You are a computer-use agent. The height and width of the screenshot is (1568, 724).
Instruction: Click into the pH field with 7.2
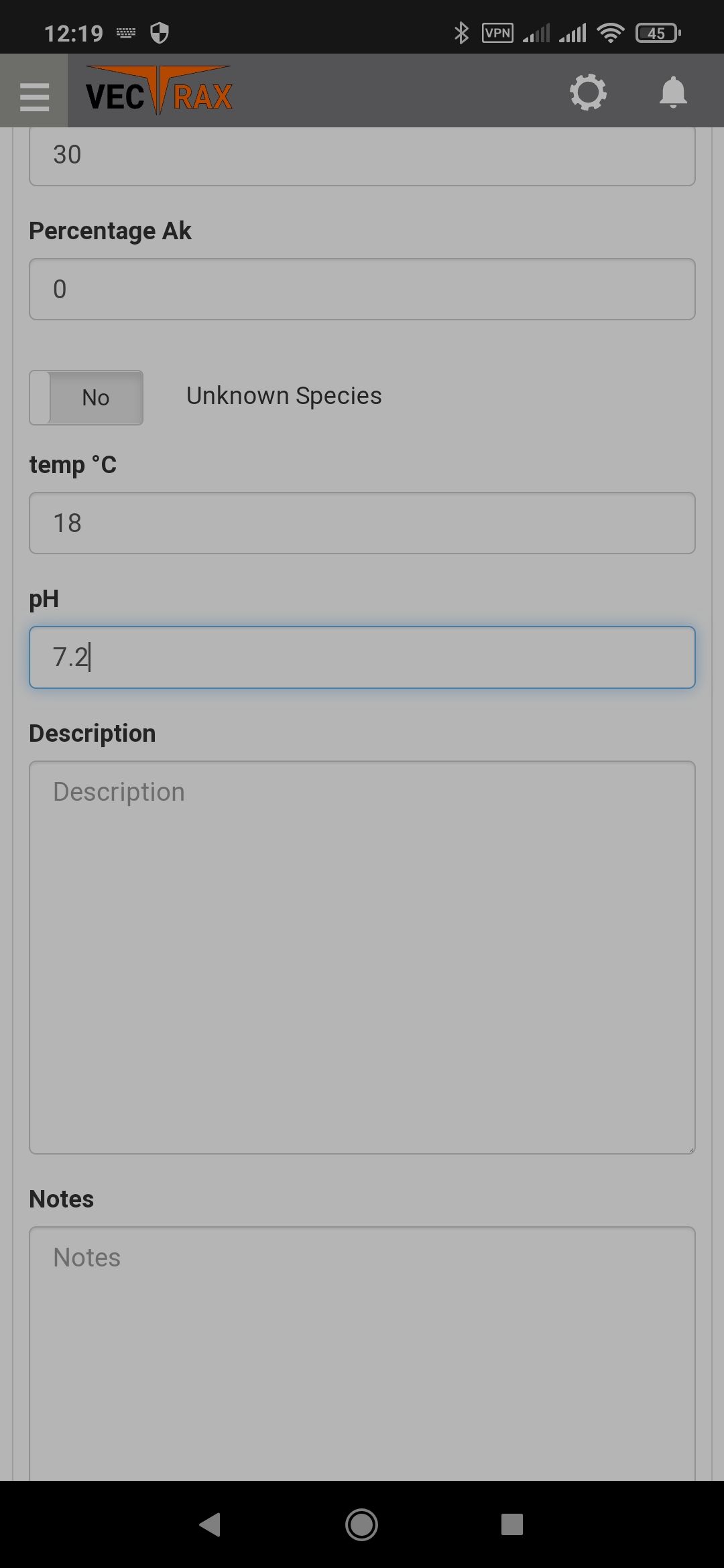(362, 657)
